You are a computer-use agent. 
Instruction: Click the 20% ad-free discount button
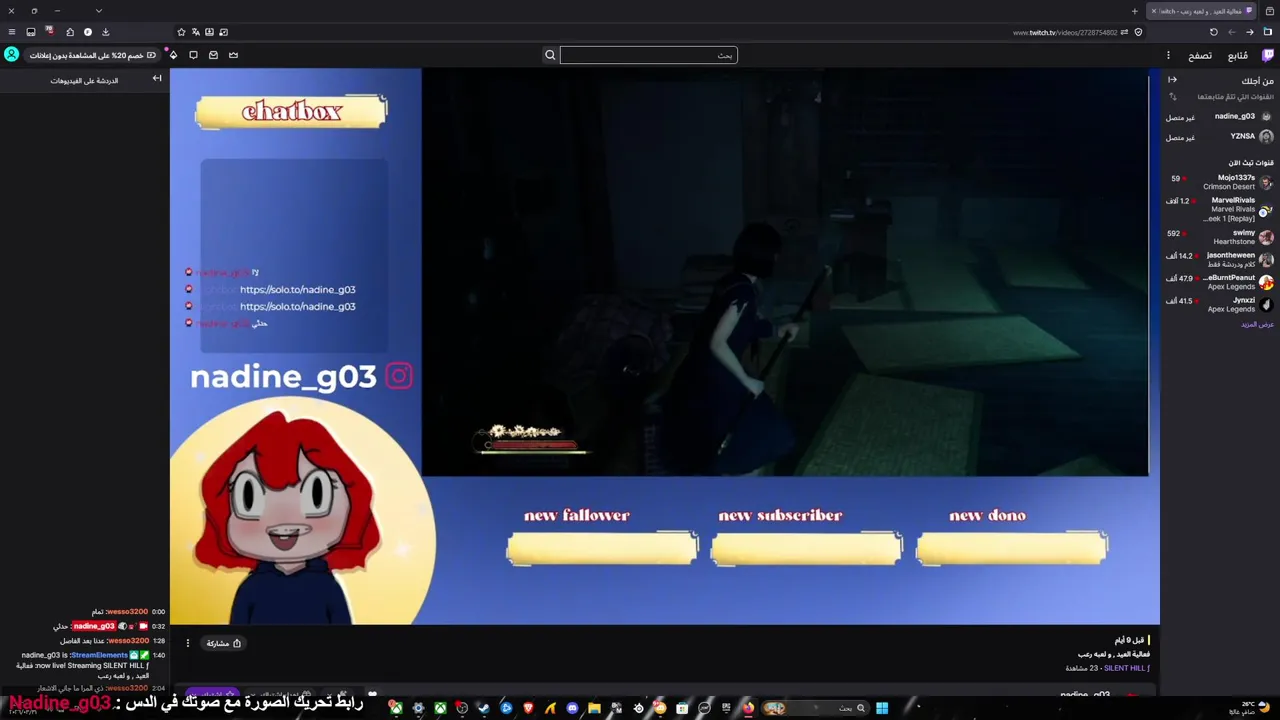click(92, 55)
